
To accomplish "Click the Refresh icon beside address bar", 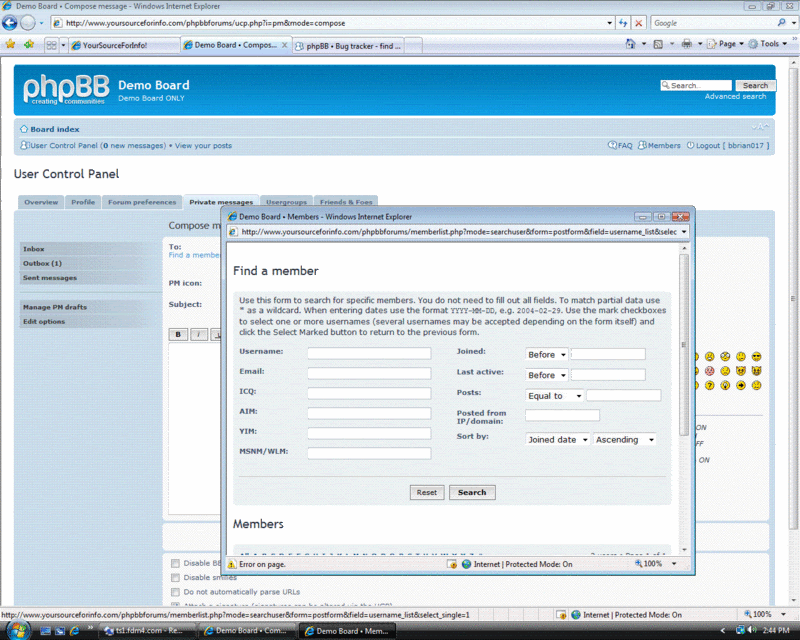I will [623, 23].
